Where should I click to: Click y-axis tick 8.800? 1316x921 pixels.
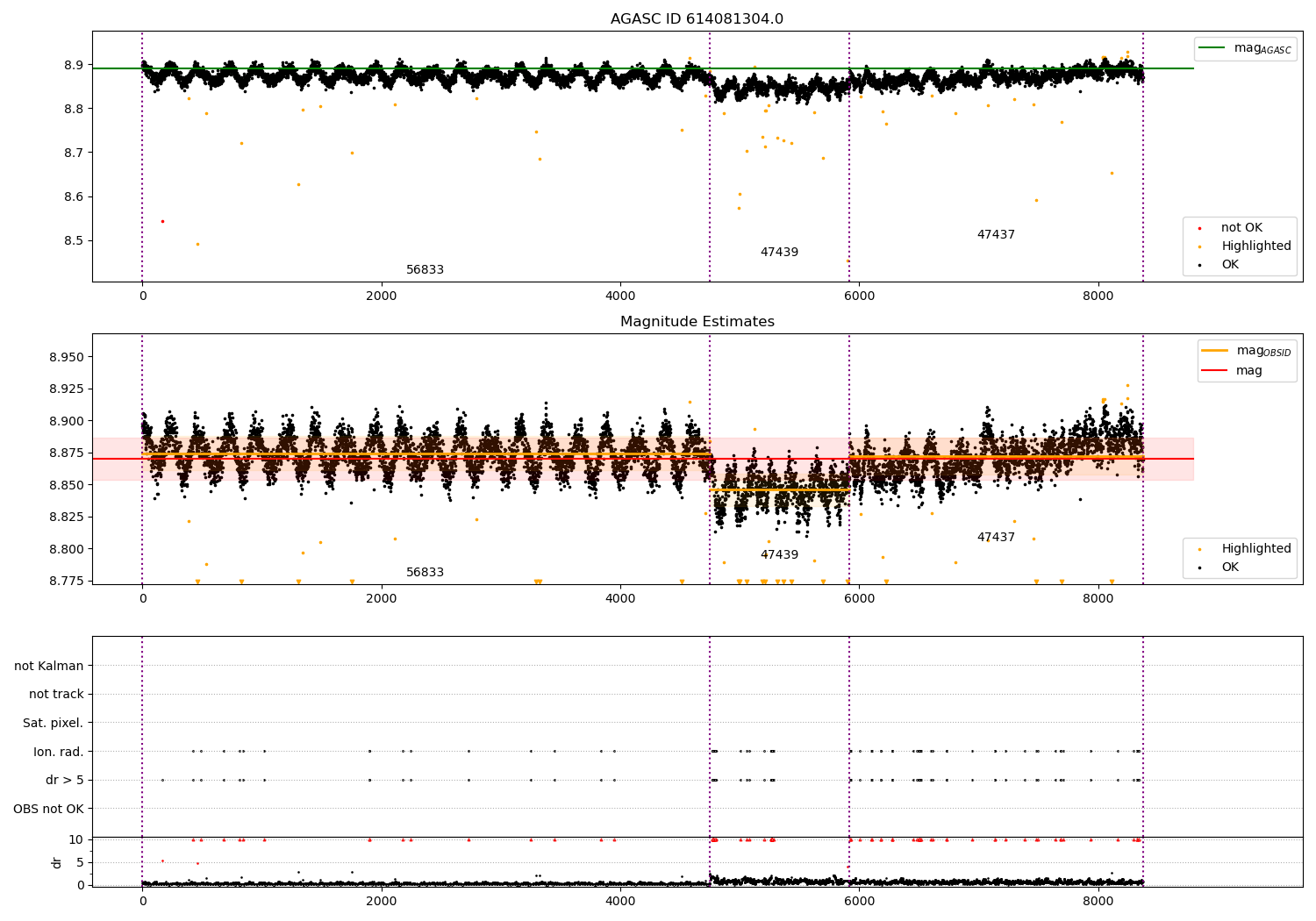coord(66,550)
